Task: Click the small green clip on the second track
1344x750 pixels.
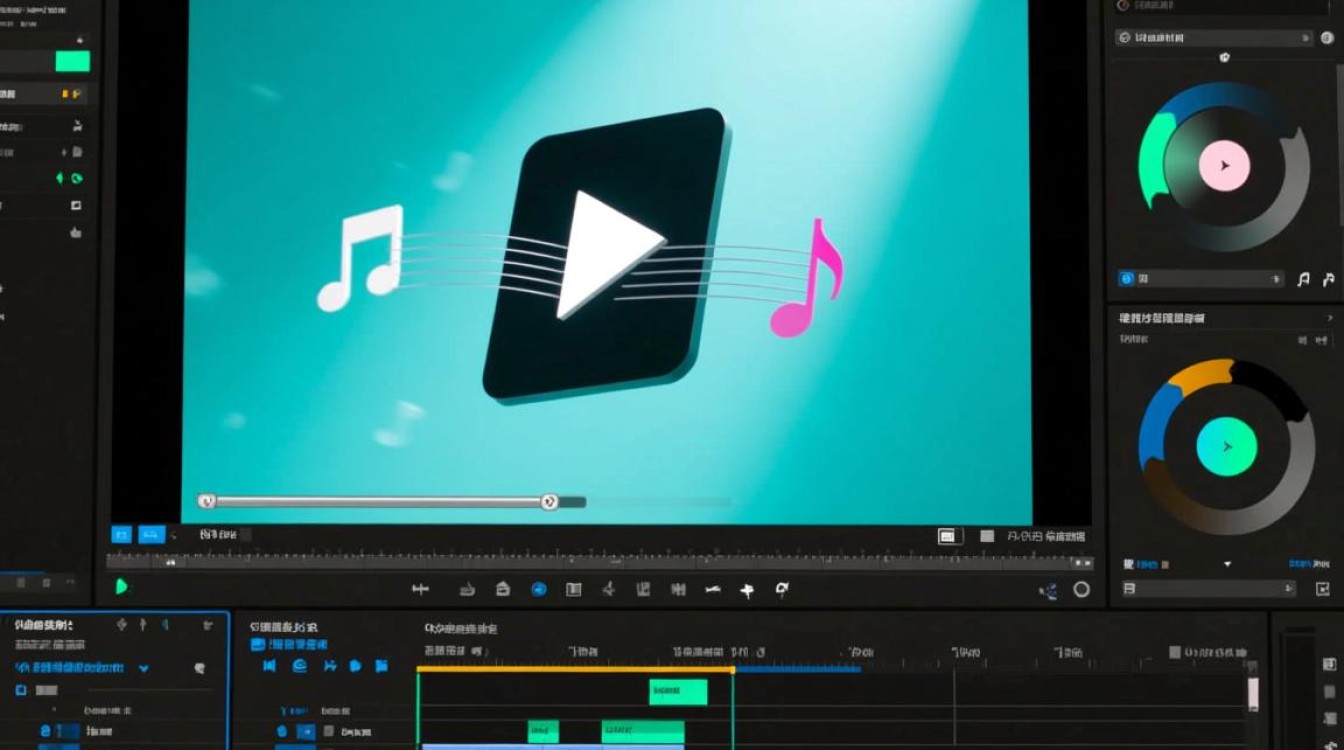Action: click(x=543, y=731)
